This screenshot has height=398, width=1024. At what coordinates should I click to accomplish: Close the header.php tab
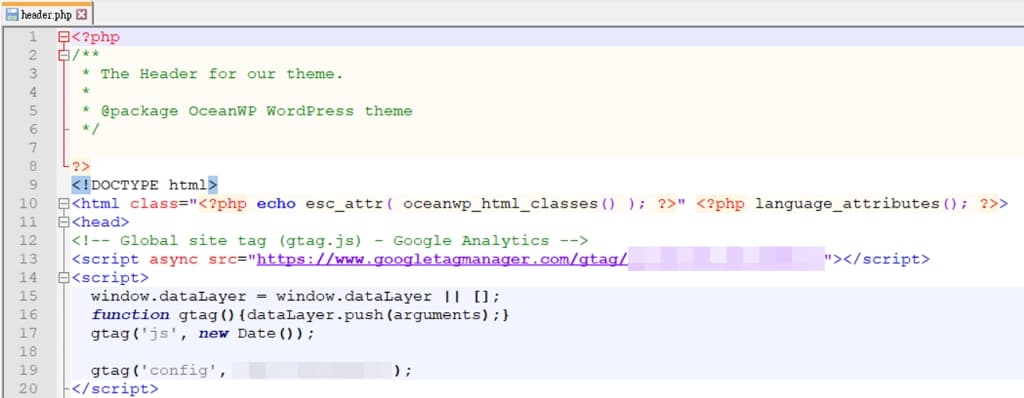(x=81, y=14)
